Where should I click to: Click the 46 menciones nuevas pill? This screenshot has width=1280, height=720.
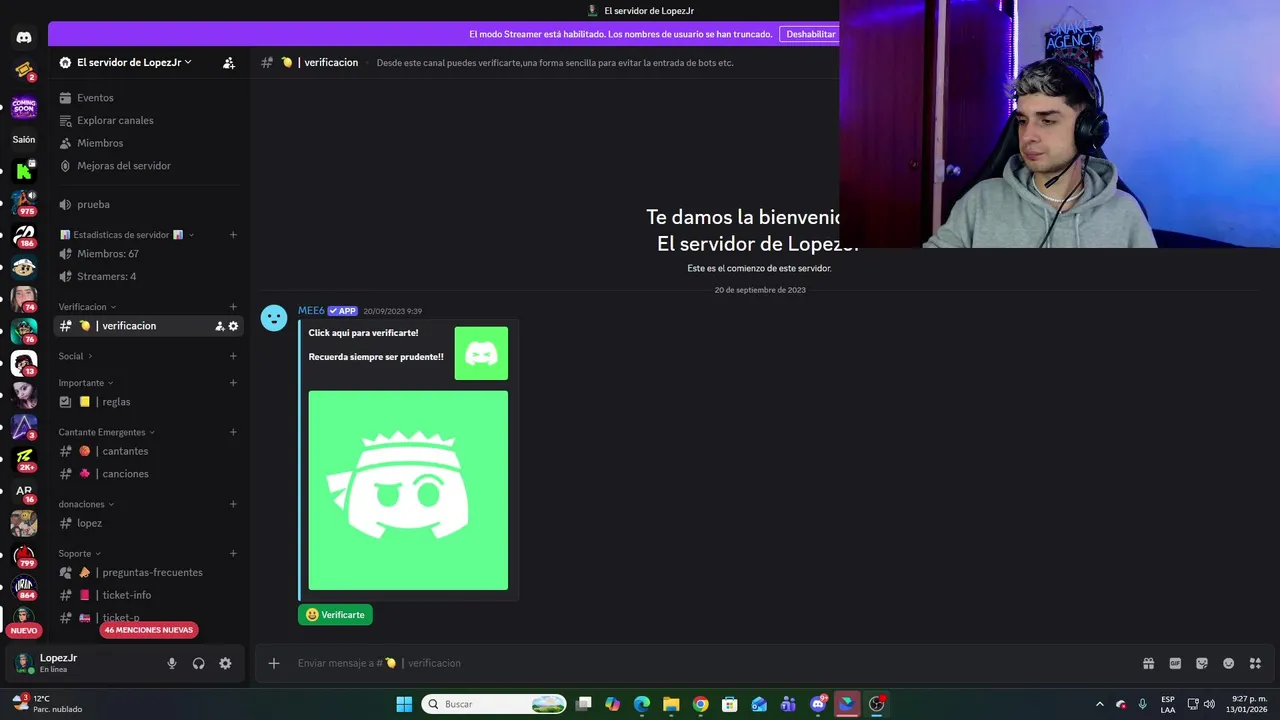pyautogui.click(x=149, y=630)
